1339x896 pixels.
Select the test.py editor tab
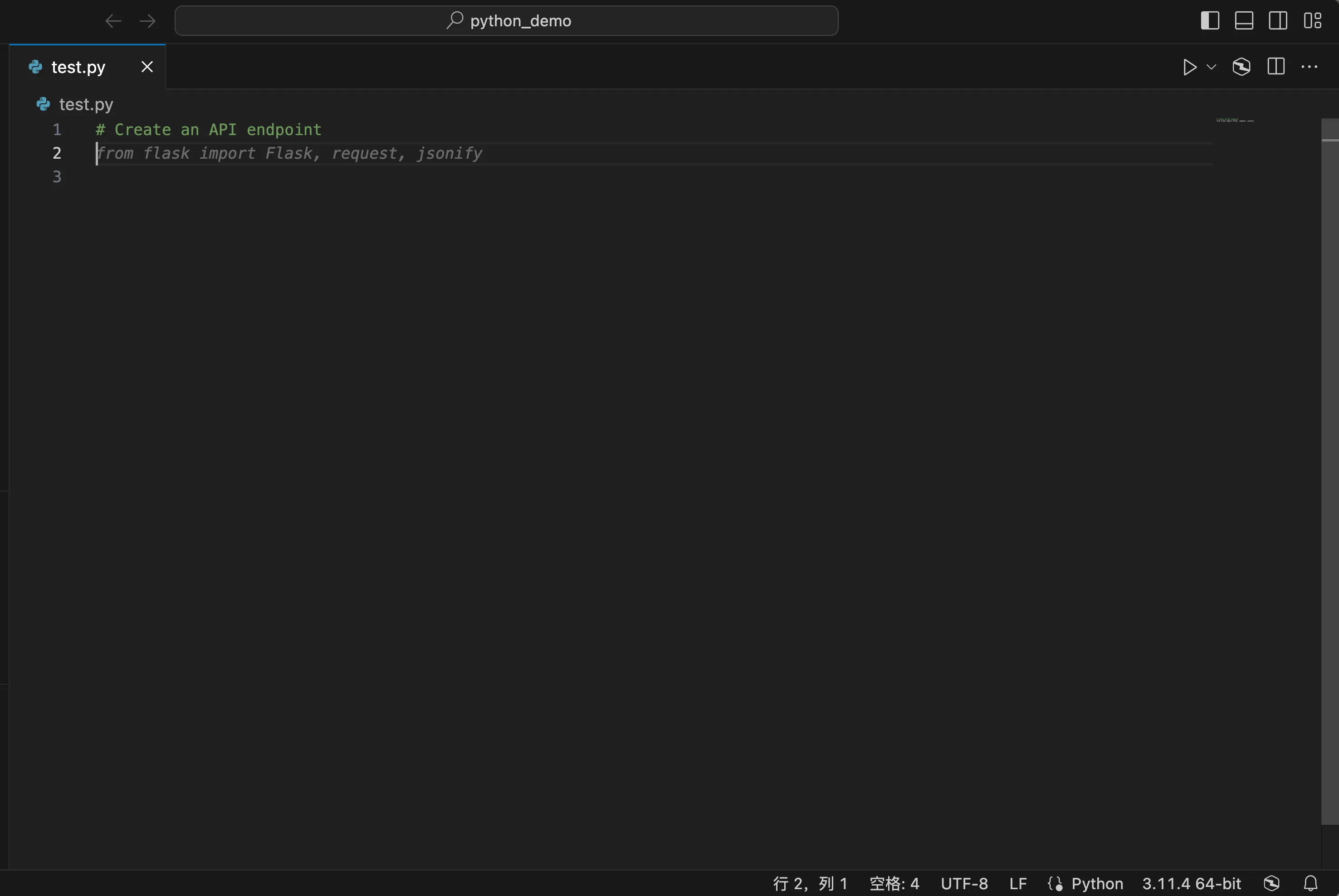point(78,68)
